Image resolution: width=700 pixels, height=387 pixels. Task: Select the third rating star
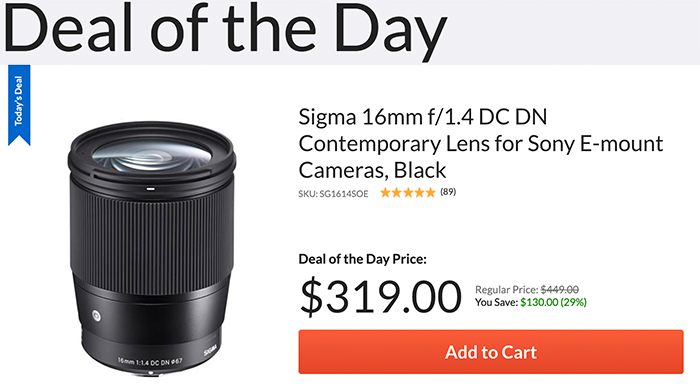click(408, 192)
